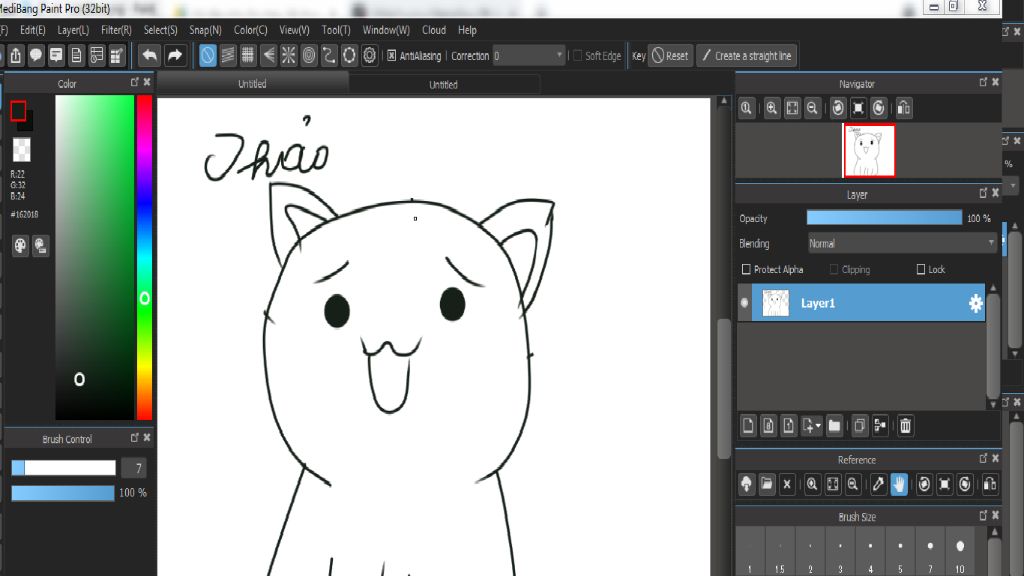Open the Blending mode dropdown
The height and width of the screenshot is (576, 1024).
902,244
